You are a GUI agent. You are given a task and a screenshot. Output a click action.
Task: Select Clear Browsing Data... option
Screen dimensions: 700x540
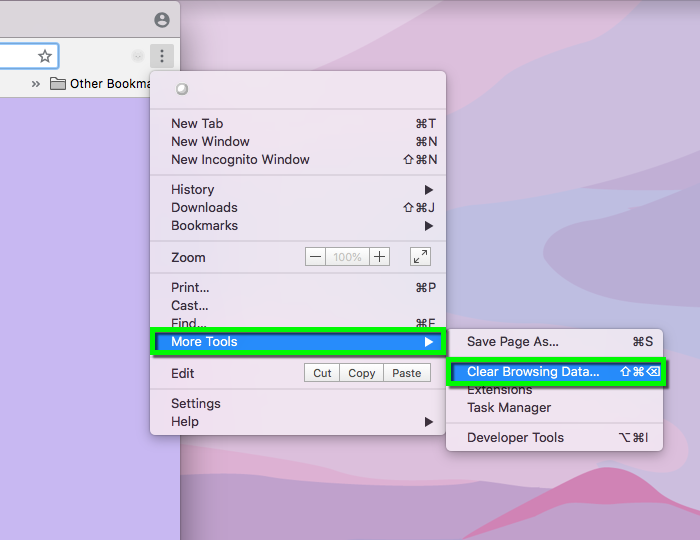pyautogui.click(x=556, y=372)
